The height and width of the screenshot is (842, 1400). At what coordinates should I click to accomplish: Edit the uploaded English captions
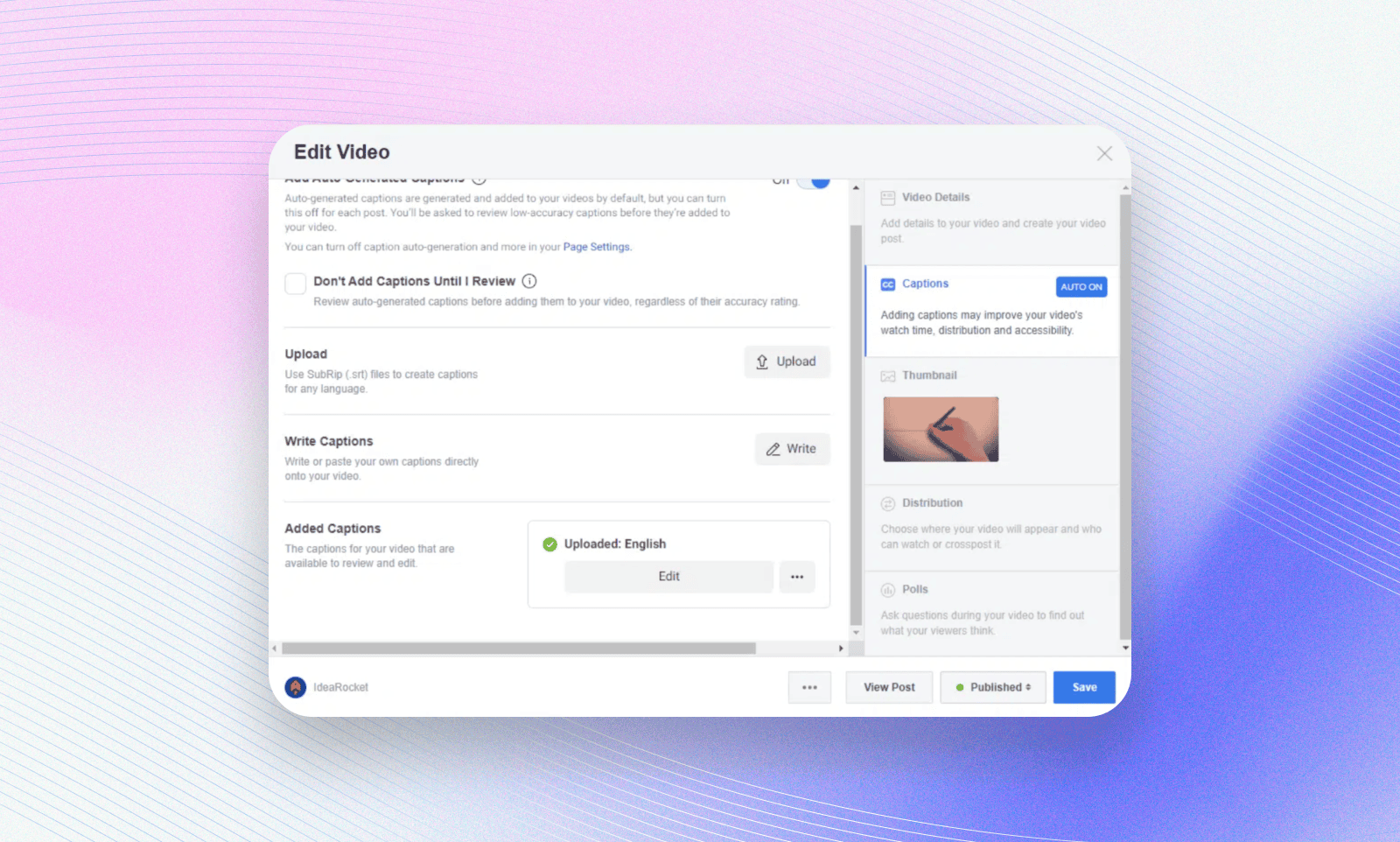coord(668,577)
